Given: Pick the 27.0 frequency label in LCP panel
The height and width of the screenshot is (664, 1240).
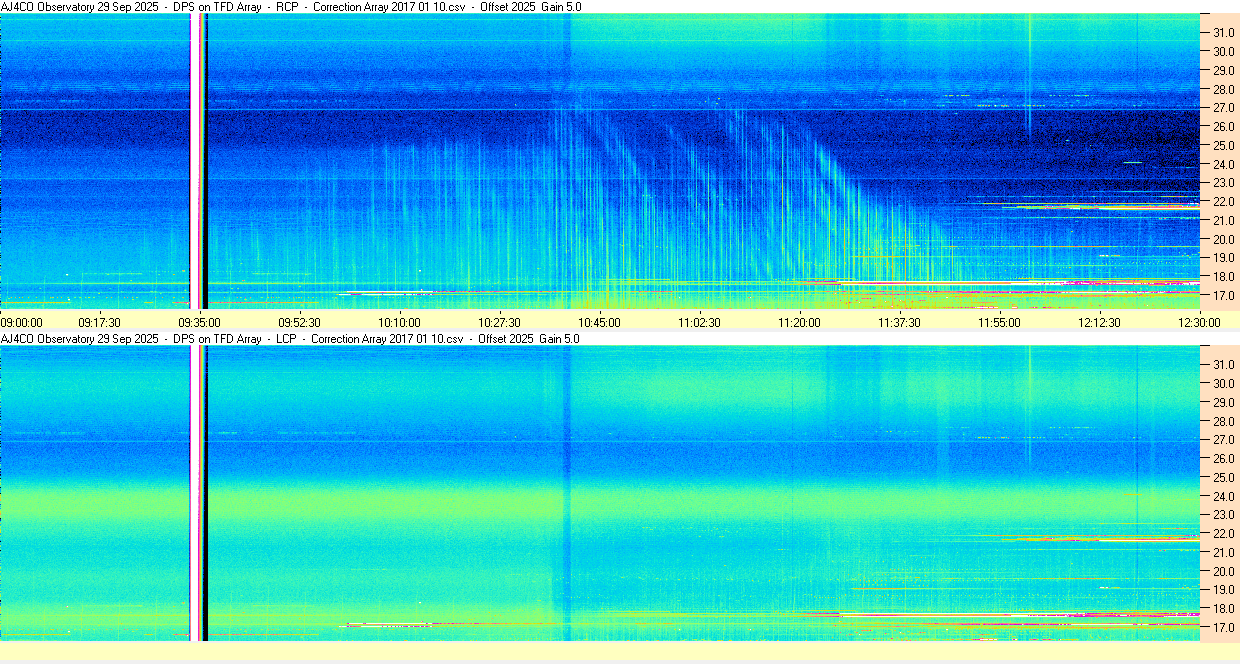Looking at the screenshot, I should [1223, 440].
